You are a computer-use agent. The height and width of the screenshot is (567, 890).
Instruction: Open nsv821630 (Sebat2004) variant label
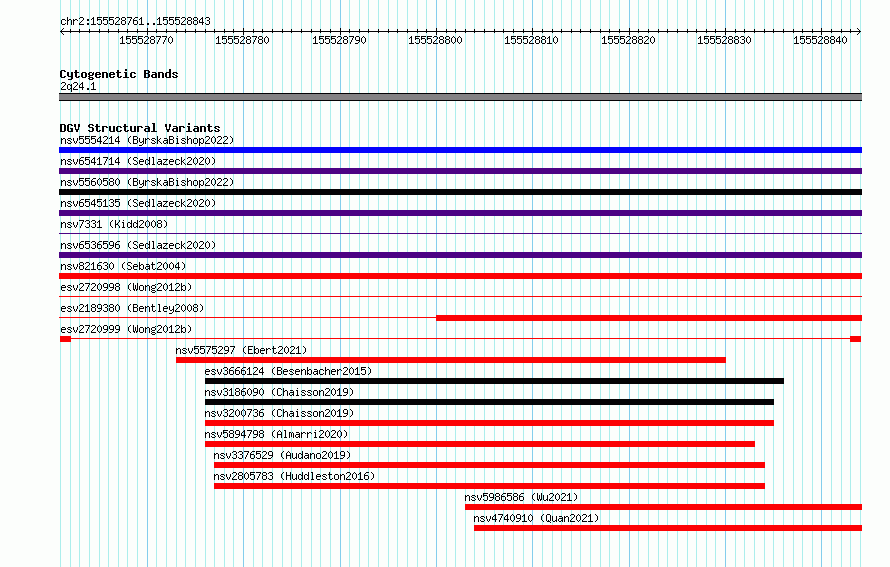(123, 266)
